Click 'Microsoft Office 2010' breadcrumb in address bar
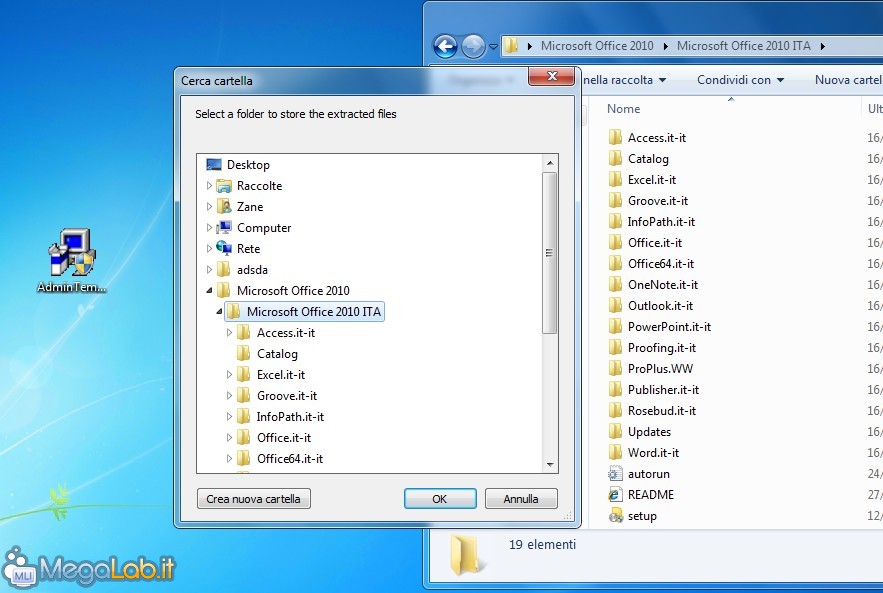The image size is (883, 593). click(x=597, y=46)
